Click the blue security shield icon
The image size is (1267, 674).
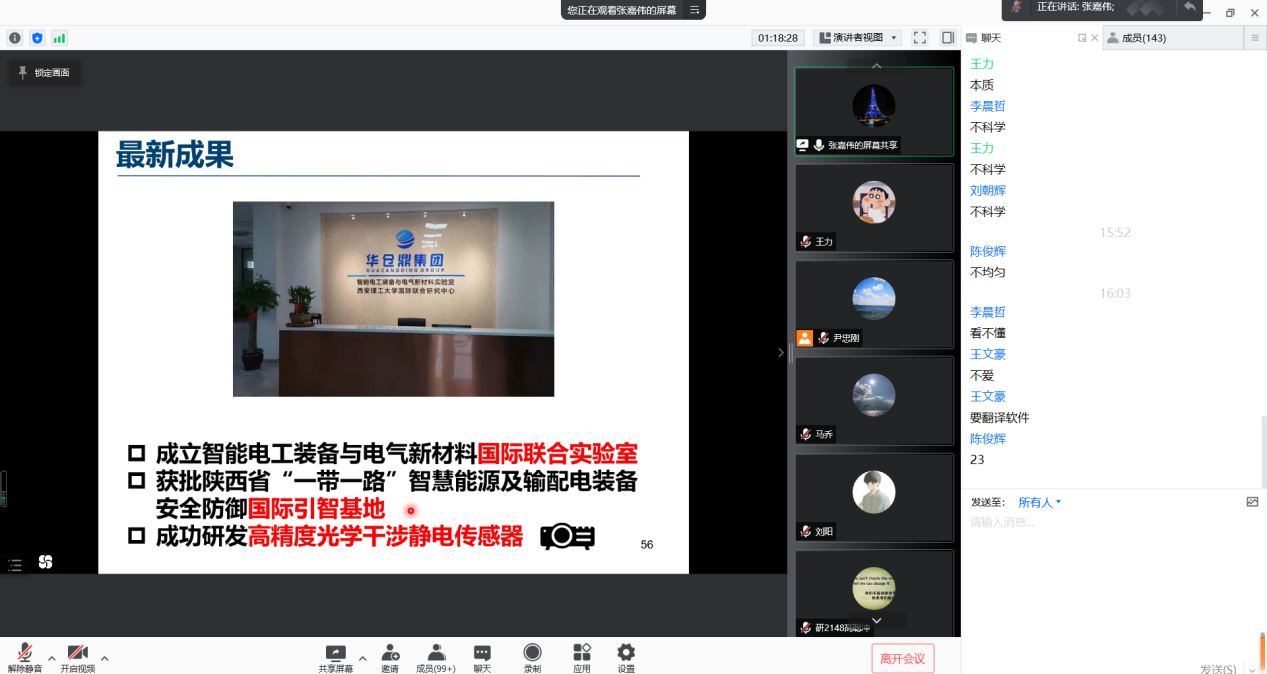[37, 38]
